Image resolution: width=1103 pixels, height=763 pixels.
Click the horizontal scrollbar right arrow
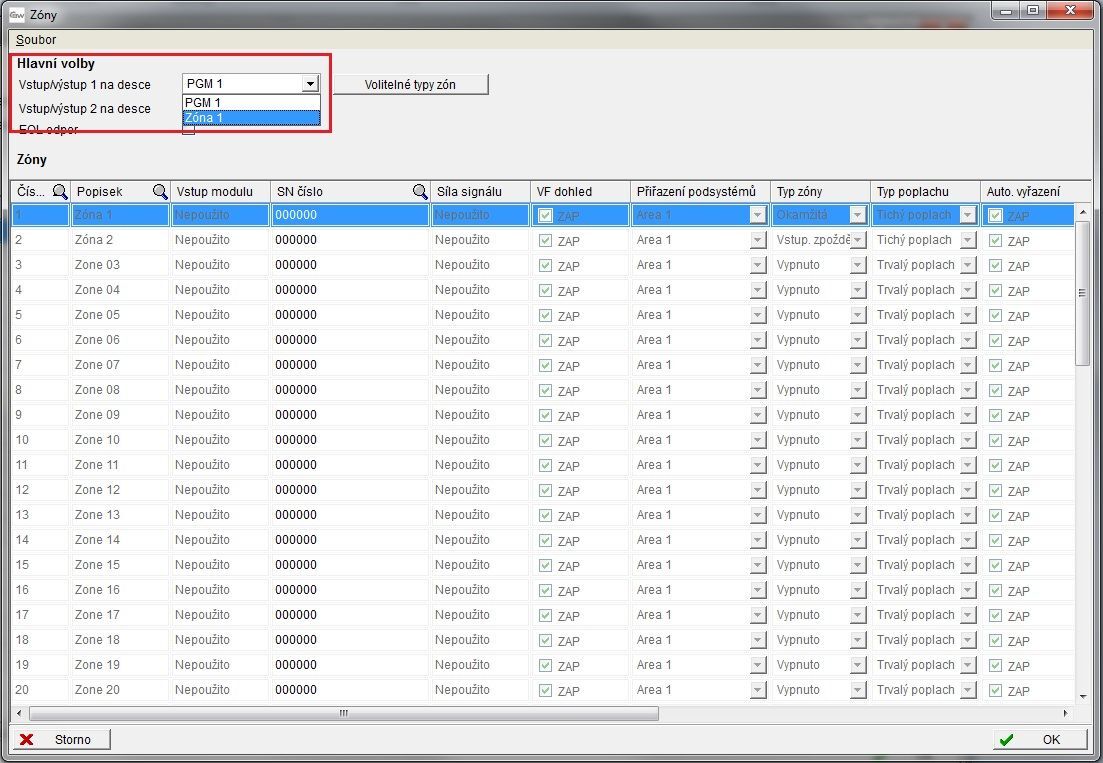tap(1064, 713)
